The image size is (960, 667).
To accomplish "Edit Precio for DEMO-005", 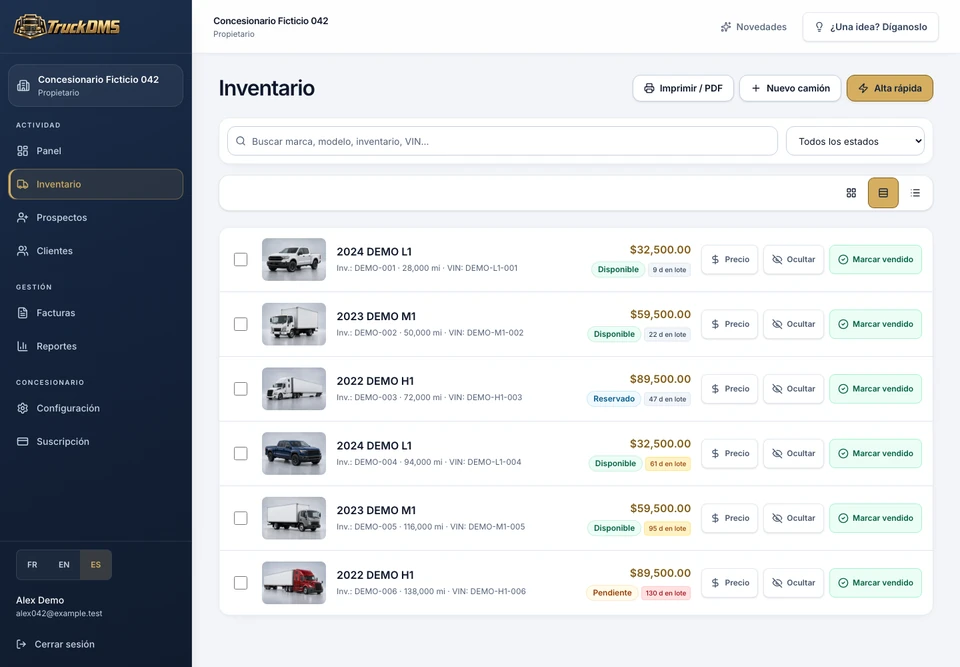I will (x=730, y=518).
